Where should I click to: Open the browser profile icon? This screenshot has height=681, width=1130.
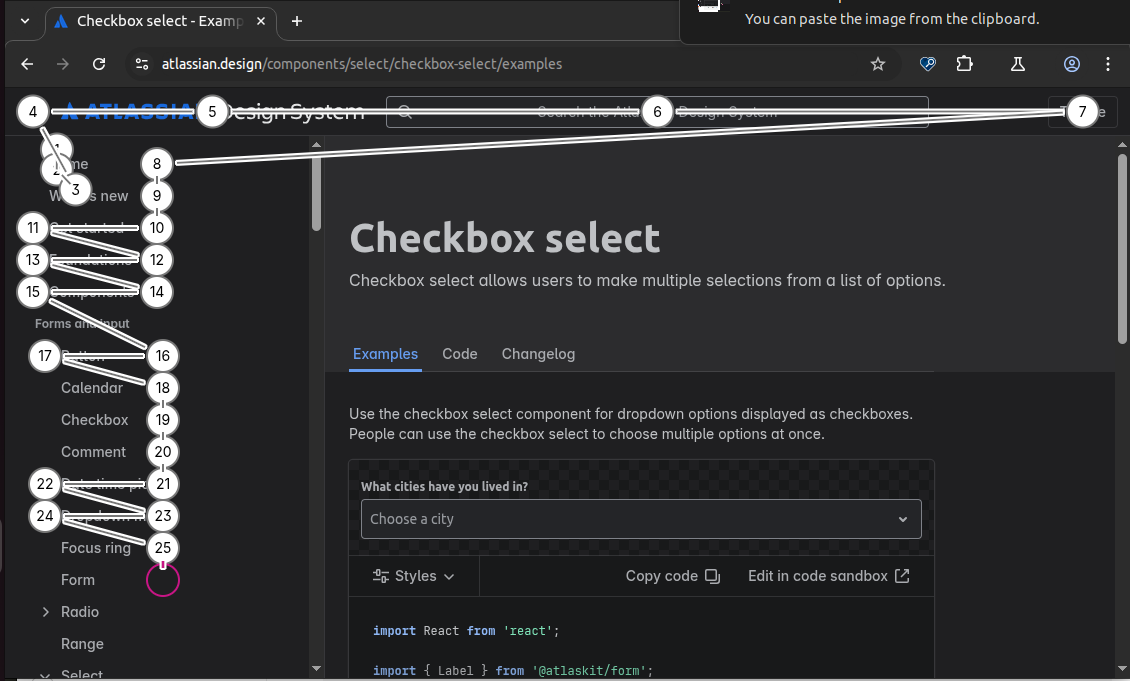click(x=1072, y=64)
